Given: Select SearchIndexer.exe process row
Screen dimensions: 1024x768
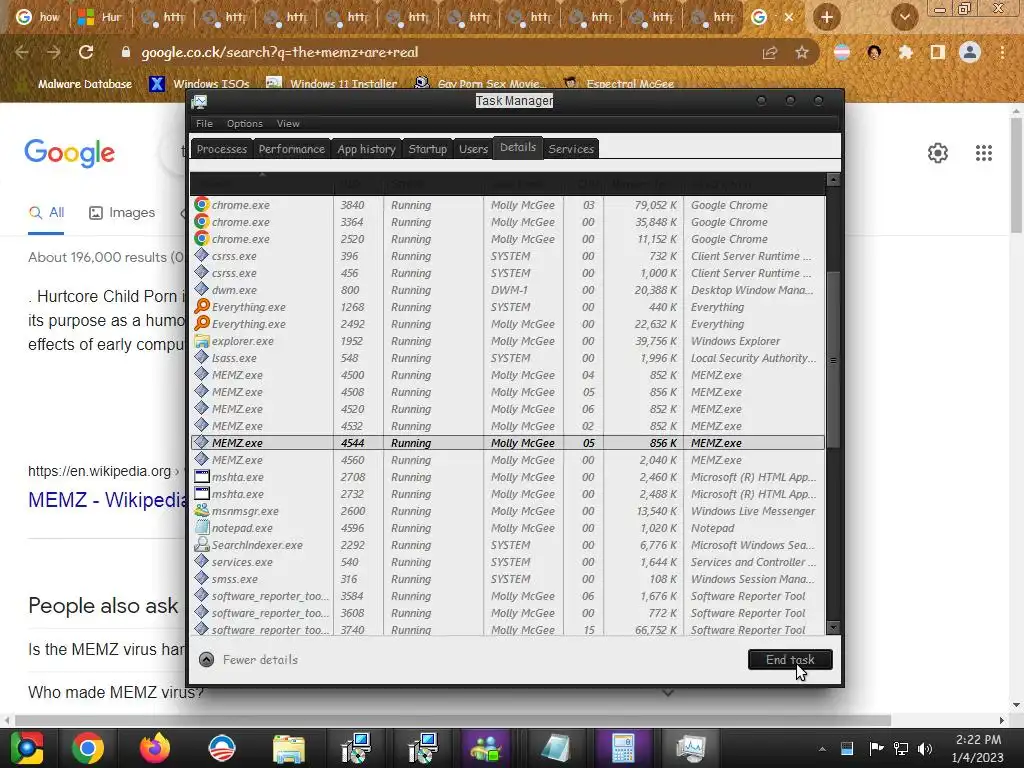Looking at the screenshot, I should click(508, 545).
